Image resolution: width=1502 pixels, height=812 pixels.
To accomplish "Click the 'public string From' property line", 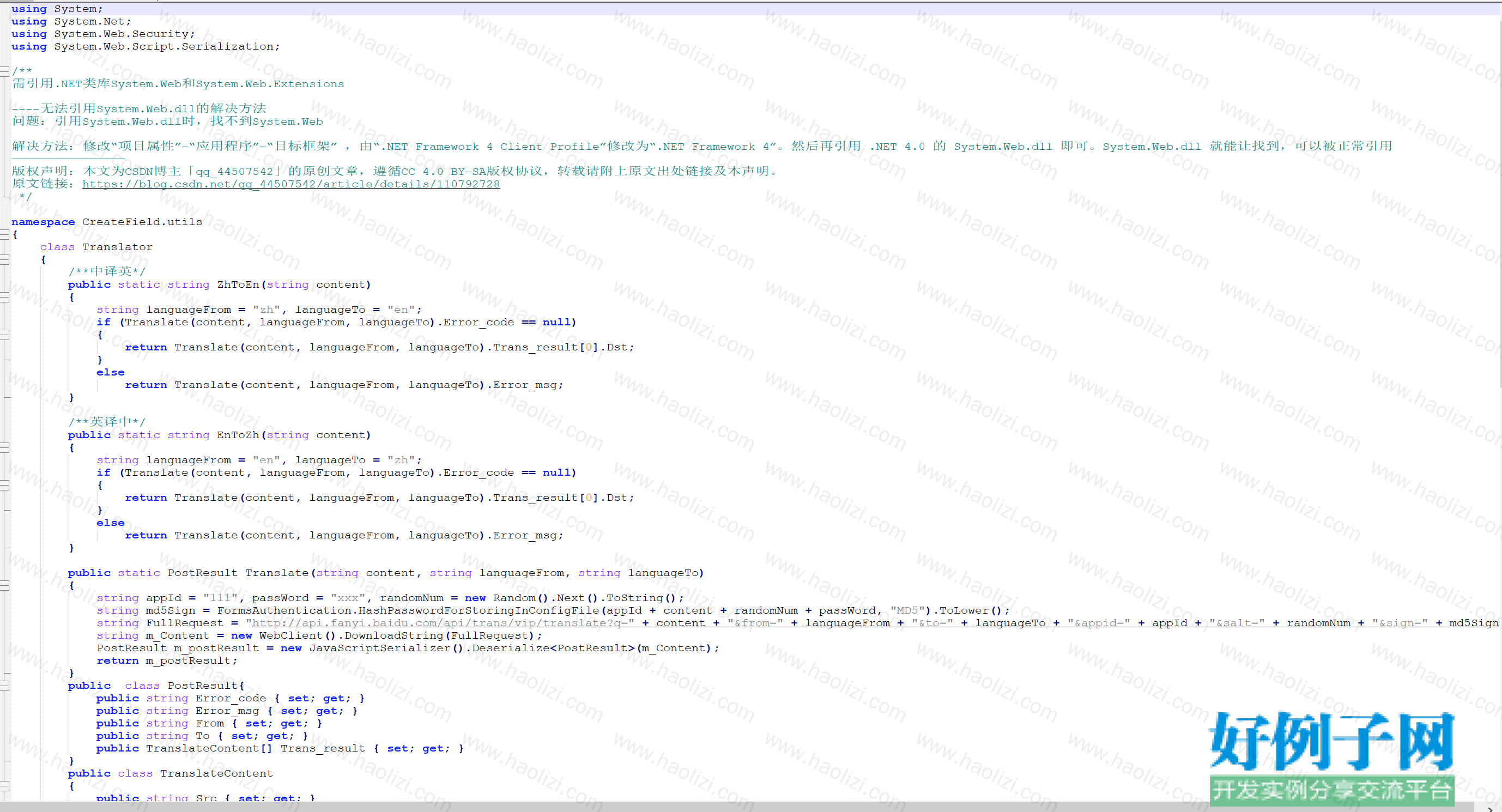I will (x=209, y=723).
